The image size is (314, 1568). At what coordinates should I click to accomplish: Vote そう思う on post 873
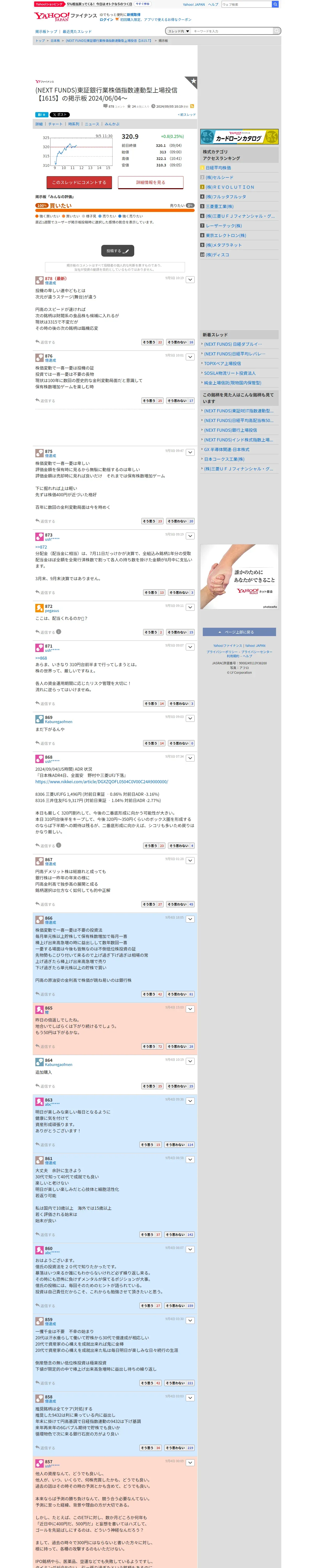154,592
